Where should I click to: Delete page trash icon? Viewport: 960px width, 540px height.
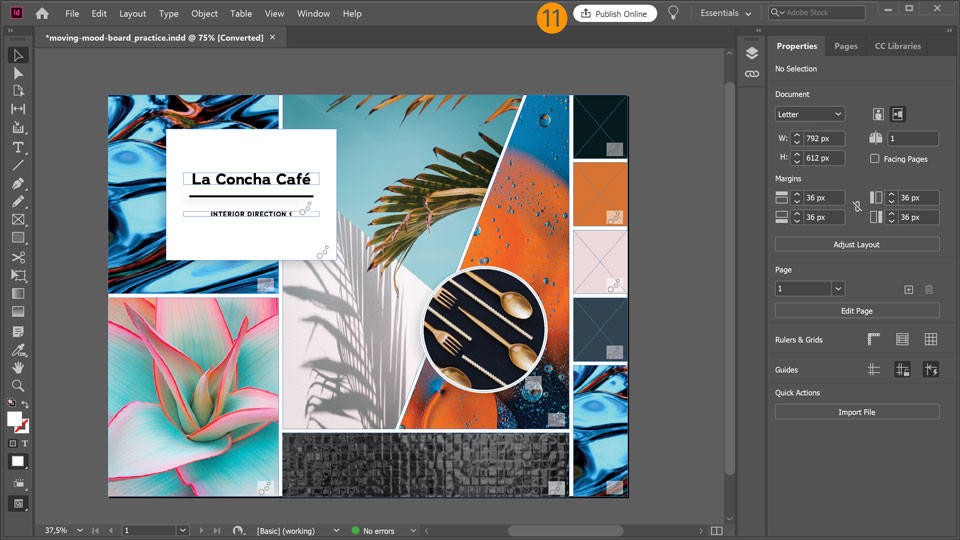[x=929, y=290]
